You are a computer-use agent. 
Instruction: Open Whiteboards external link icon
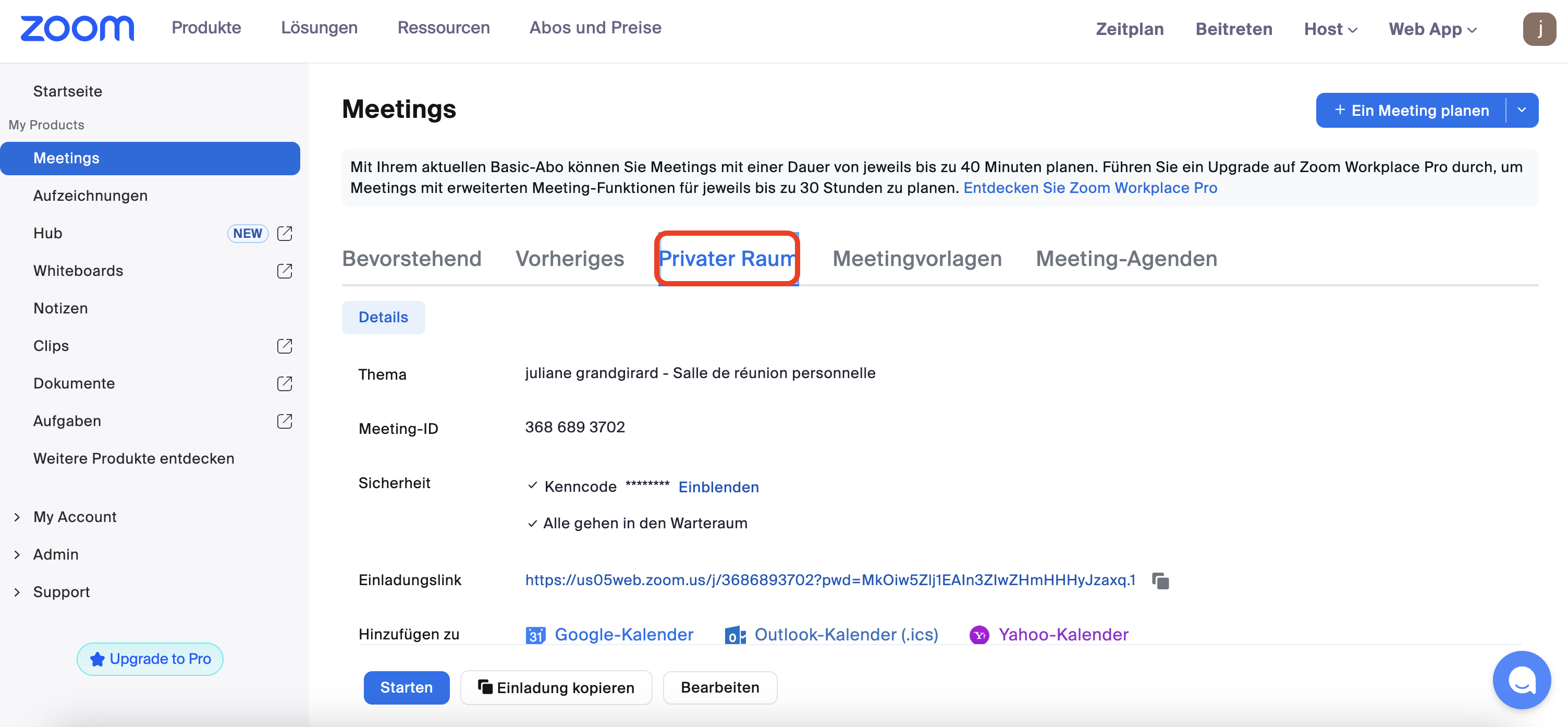pos(284,271)
